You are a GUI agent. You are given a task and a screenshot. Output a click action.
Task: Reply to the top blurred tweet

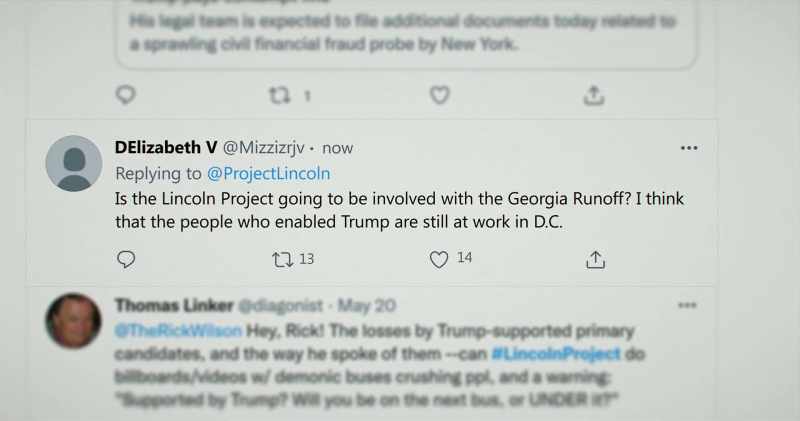[x=126, y=95]
